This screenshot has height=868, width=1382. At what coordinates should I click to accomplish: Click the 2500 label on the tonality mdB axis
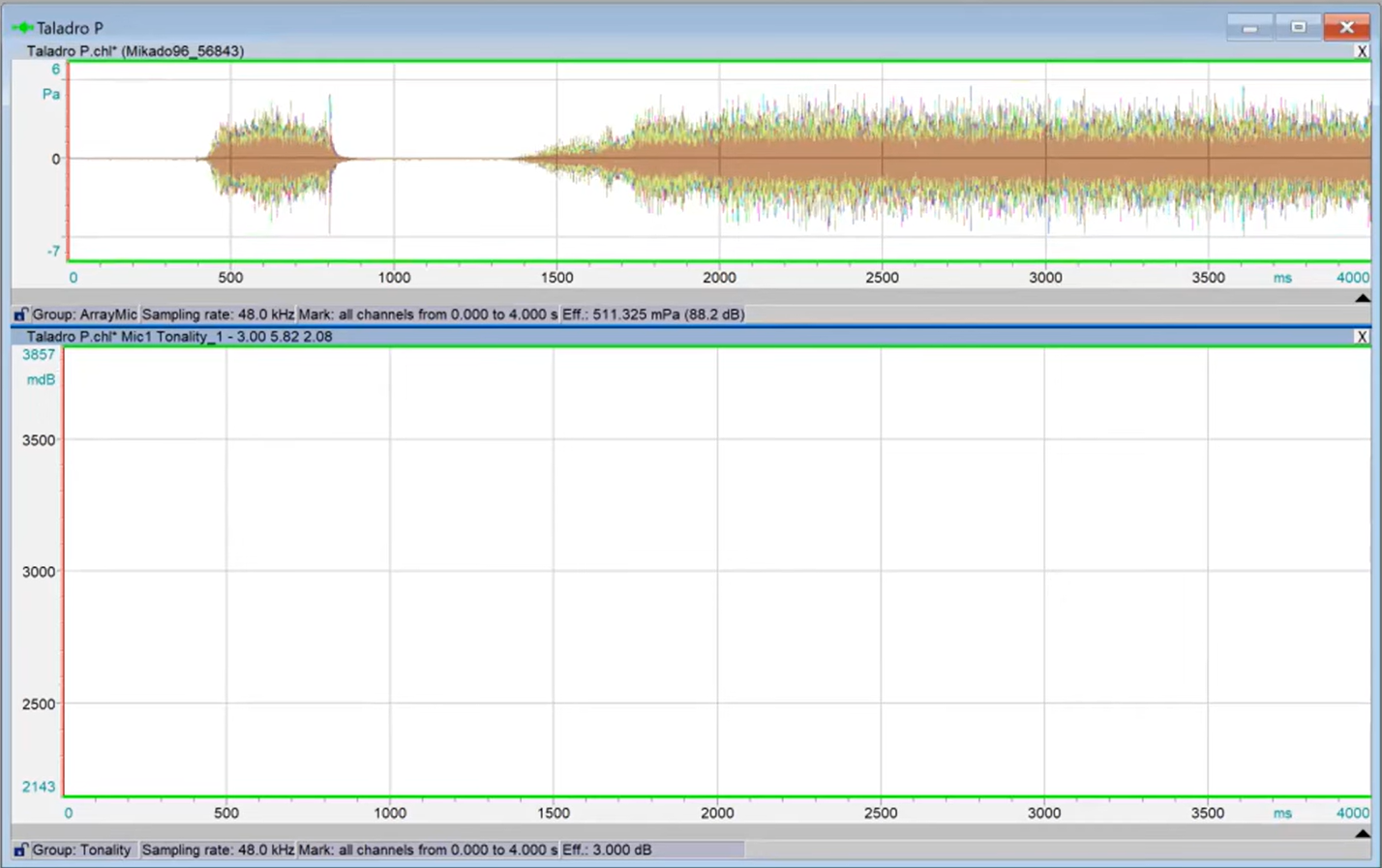pyautogui.click(x=39, y=704)
